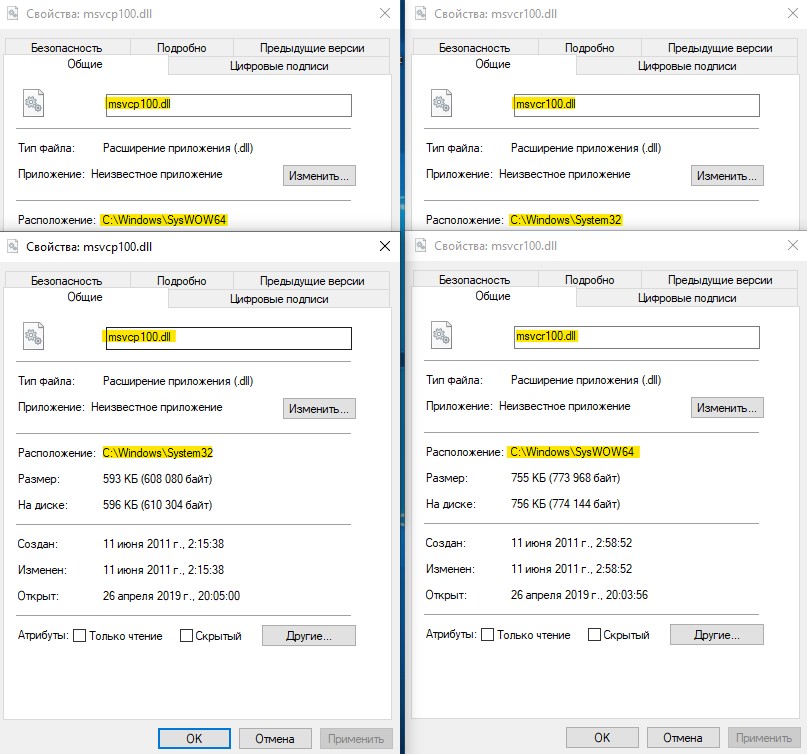Click 'Отмена' in msvcr100.dll SysWOW64 window
This screenshot has width=807, height=754.
[683, 738]
